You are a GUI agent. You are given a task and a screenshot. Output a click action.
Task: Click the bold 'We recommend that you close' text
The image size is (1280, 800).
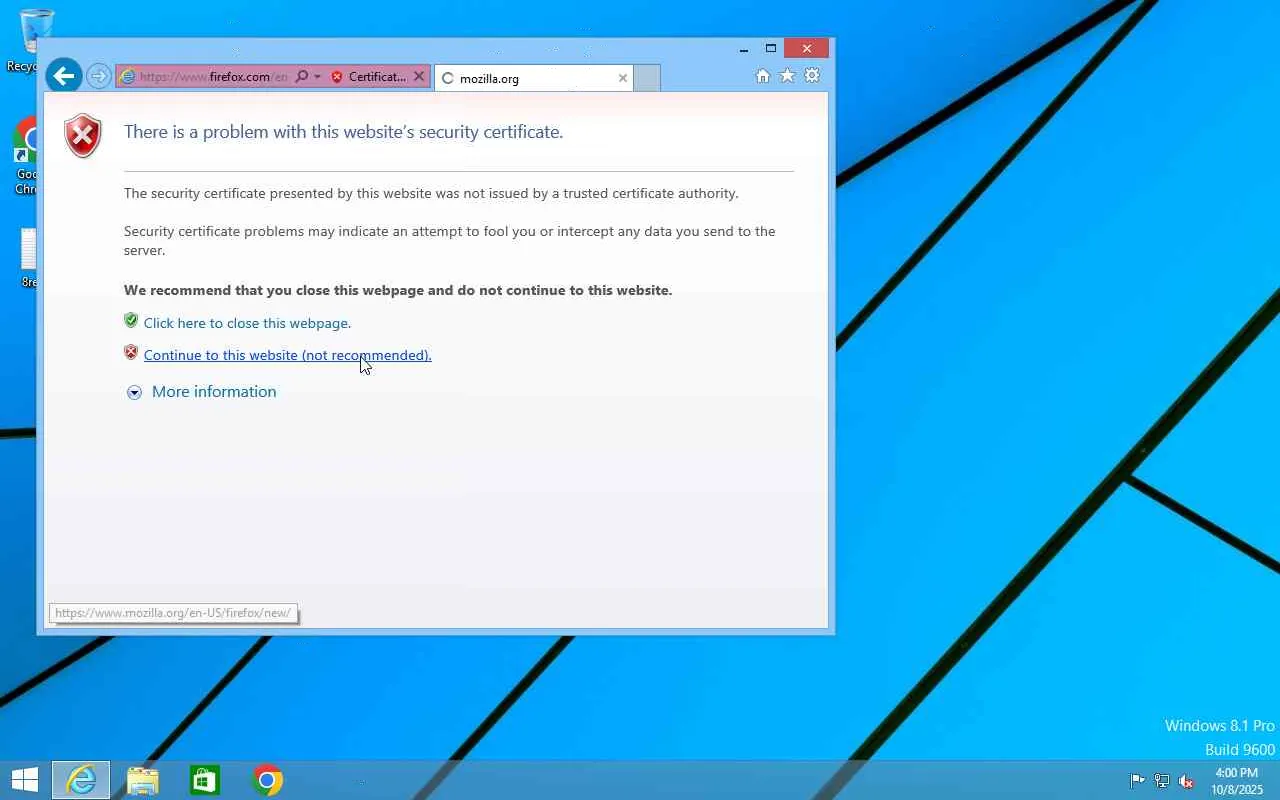point(398,290)
